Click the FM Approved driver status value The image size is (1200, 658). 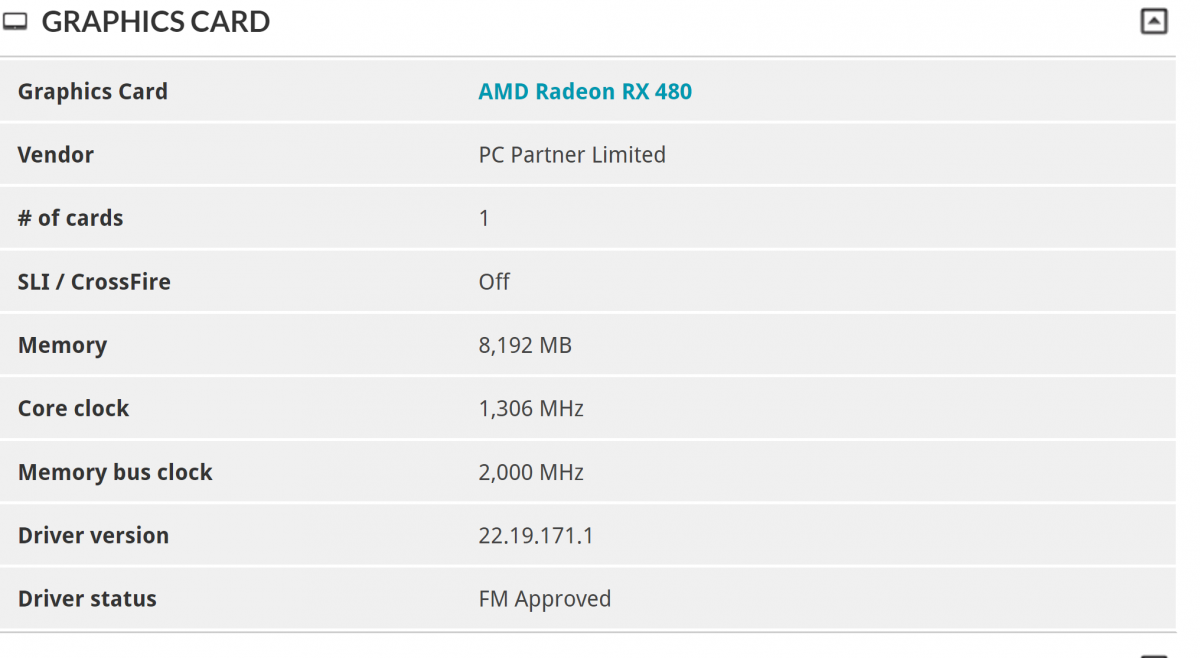(x=545, y=599)
